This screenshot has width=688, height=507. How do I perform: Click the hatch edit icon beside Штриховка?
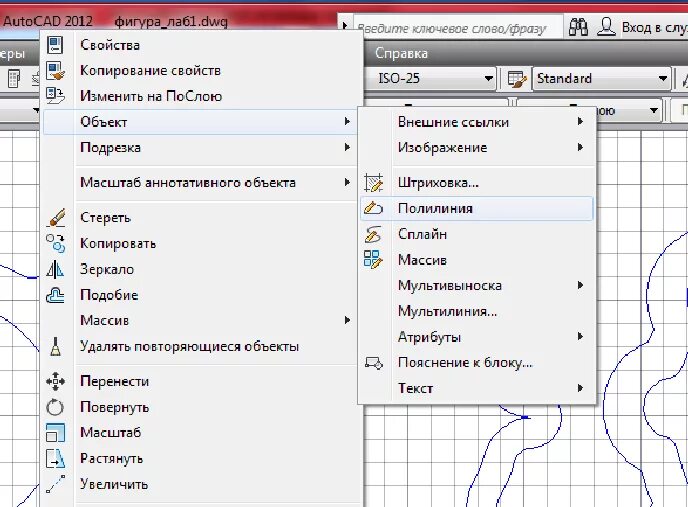coord(373,183)
